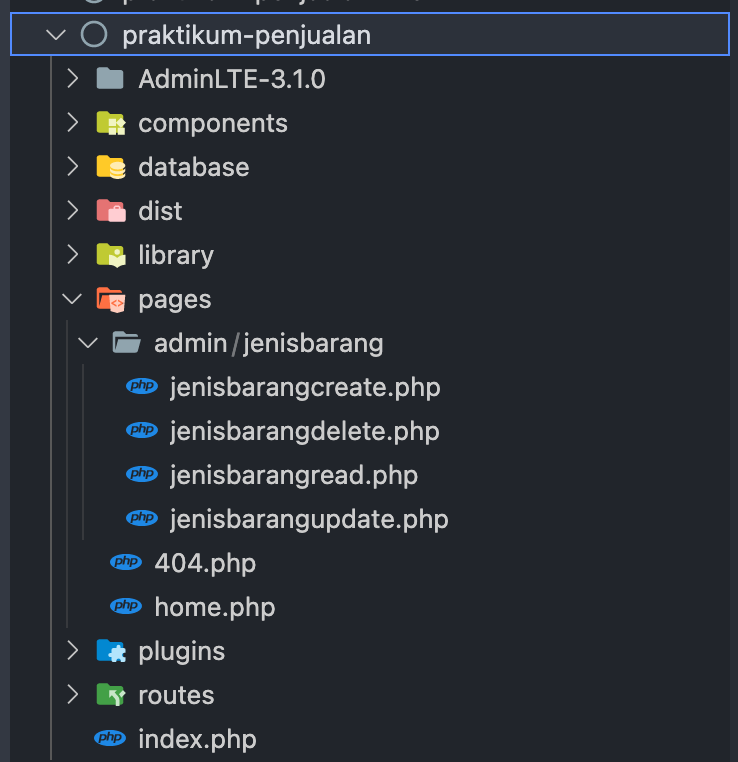738x762 pixels.
Task: Click the circle icon beside praktikum-penjualan
Action: click(94, 35)
